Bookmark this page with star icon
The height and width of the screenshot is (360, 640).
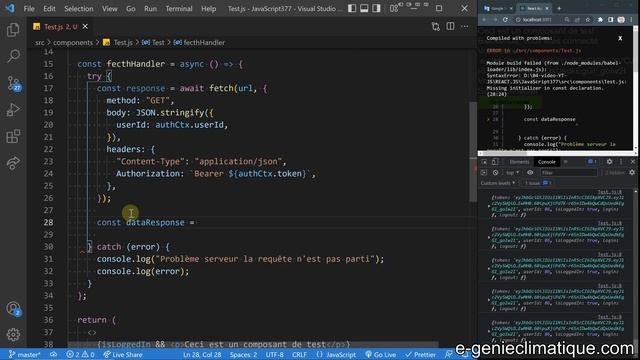click(x=588, y=20)
